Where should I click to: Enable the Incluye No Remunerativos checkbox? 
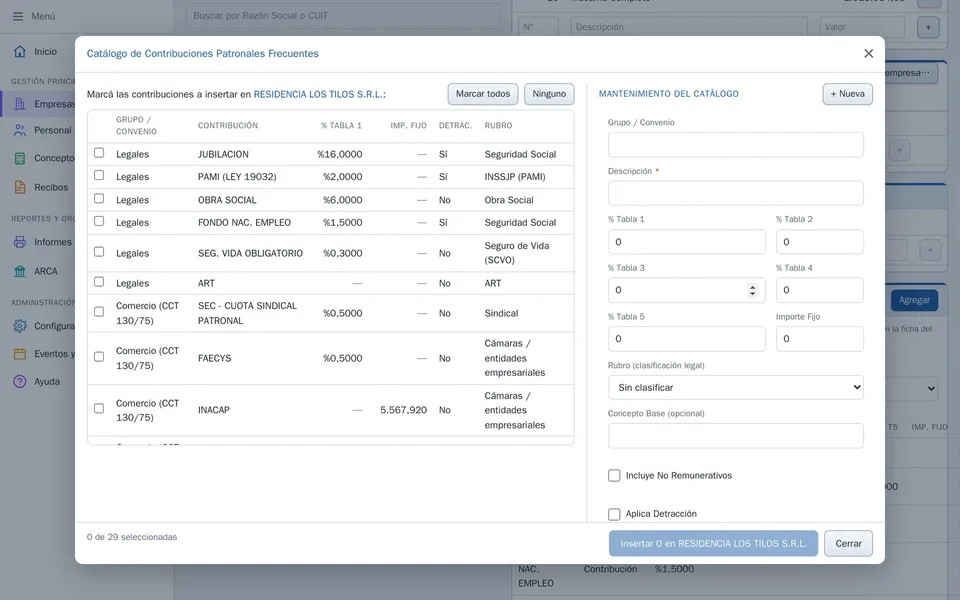point(614,476)
